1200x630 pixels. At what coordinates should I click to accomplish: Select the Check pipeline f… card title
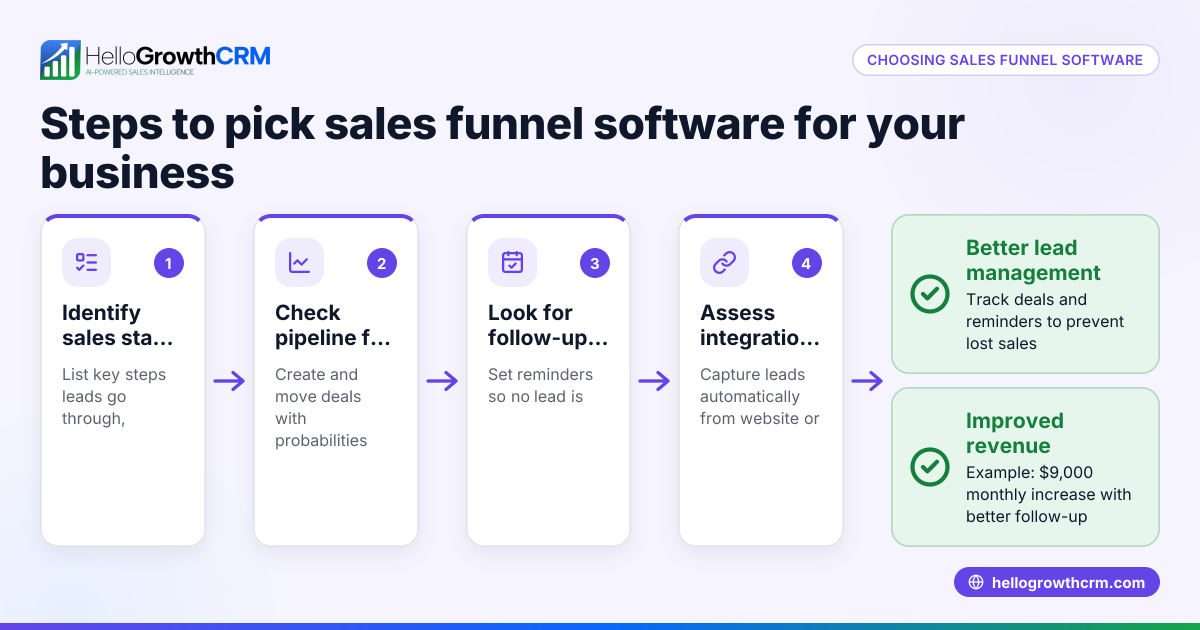click(333, 325)
